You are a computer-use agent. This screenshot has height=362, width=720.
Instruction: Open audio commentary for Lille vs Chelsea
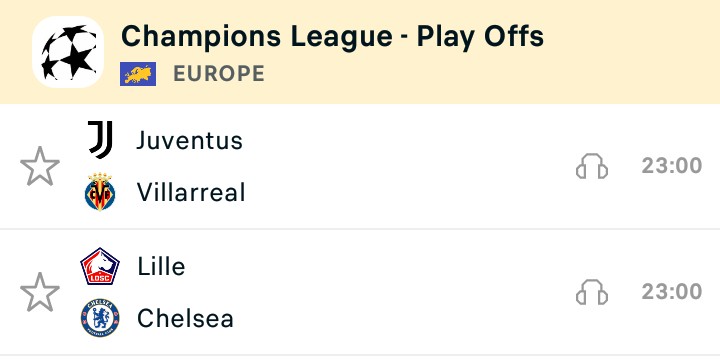[x=592, y=292]
